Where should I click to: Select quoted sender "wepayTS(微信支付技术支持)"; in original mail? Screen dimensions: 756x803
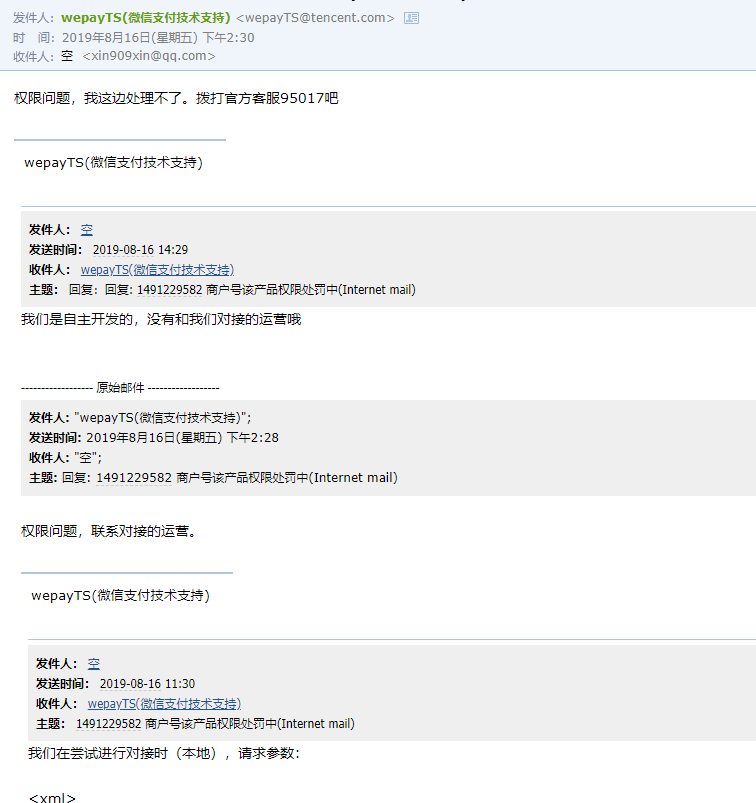[163, 417]
